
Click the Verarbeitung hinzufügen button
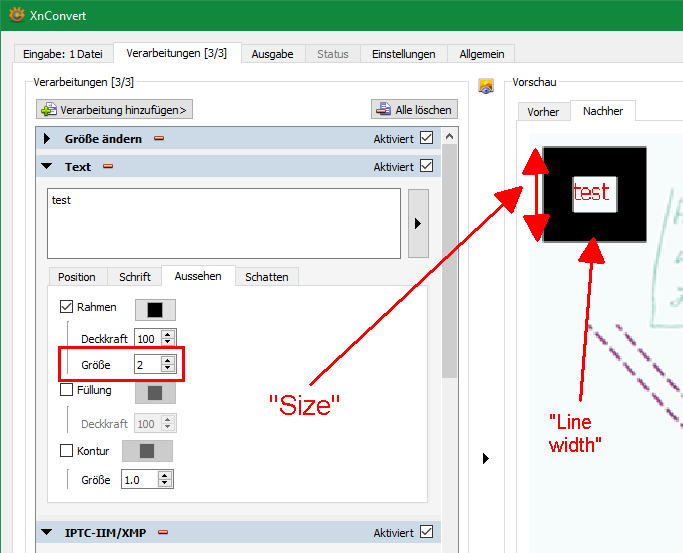pos(115,109)
